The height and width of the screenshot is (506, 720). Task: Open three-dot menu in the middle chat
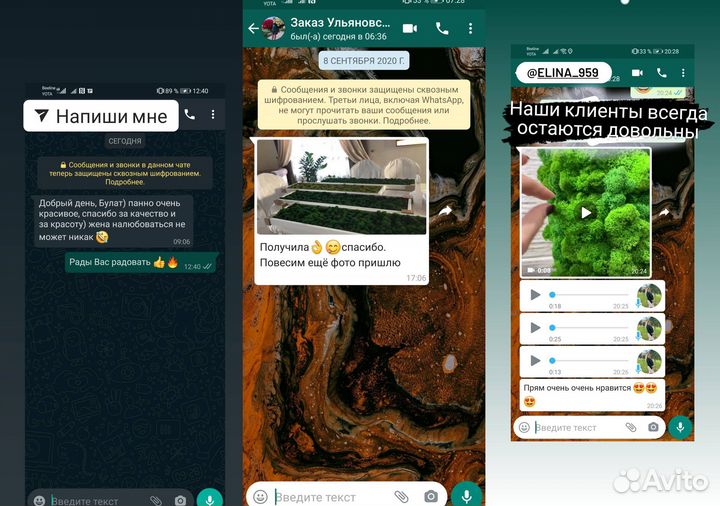(470, 29)
